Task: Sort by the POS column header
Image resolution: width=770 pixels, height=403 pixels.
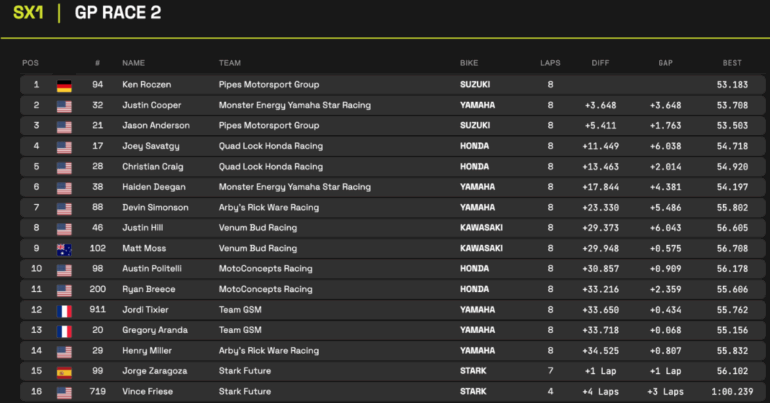Action: [x=31, y=62]
